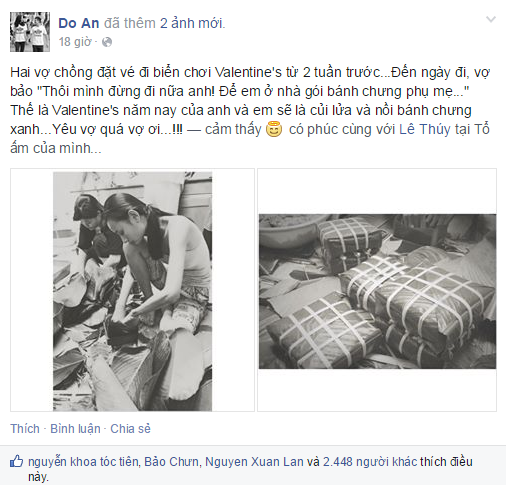Click the angel halo feeling emoji

pyautogui.click(x=274, y=130)
